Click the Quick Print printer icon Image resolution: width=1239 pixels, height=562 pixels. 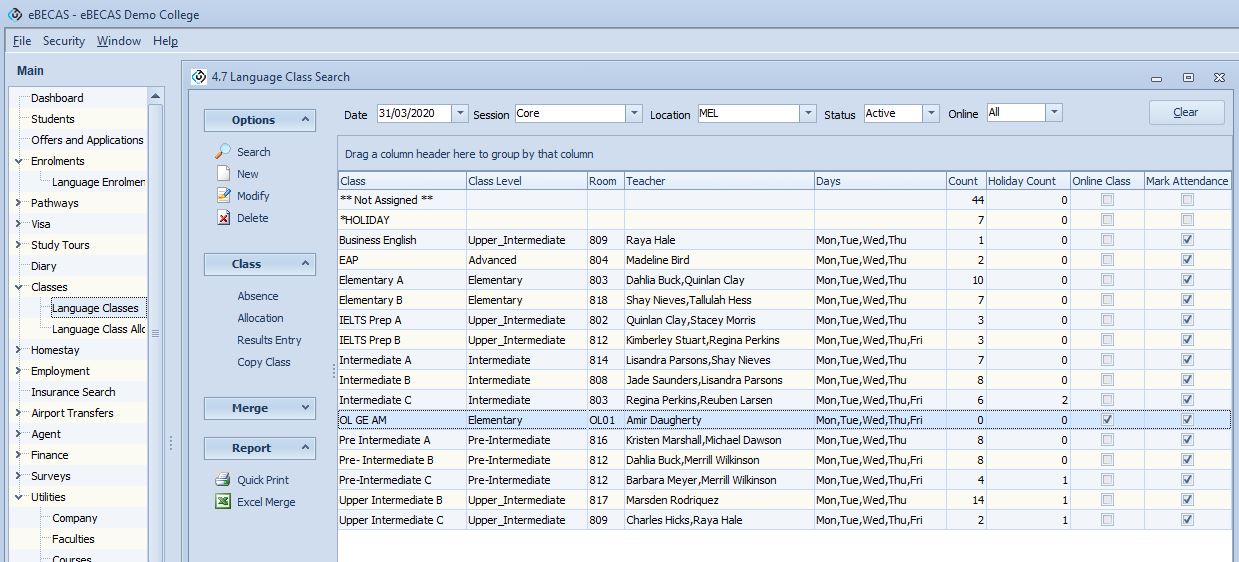(x=223, y=480)
